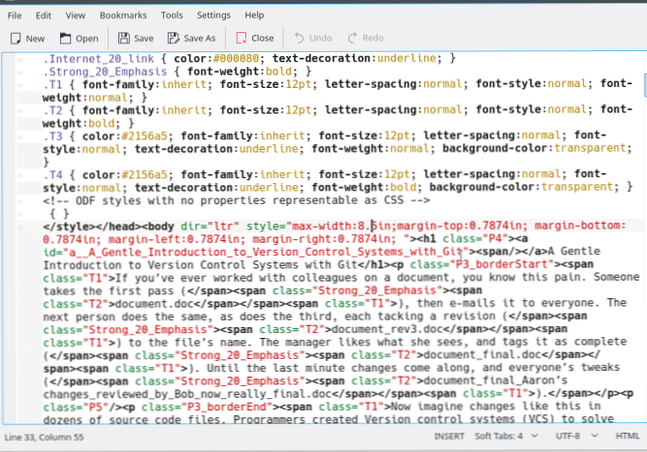Click the red Close document icon
Viewport: 647px width, 452px height.
tap(241, 38)
